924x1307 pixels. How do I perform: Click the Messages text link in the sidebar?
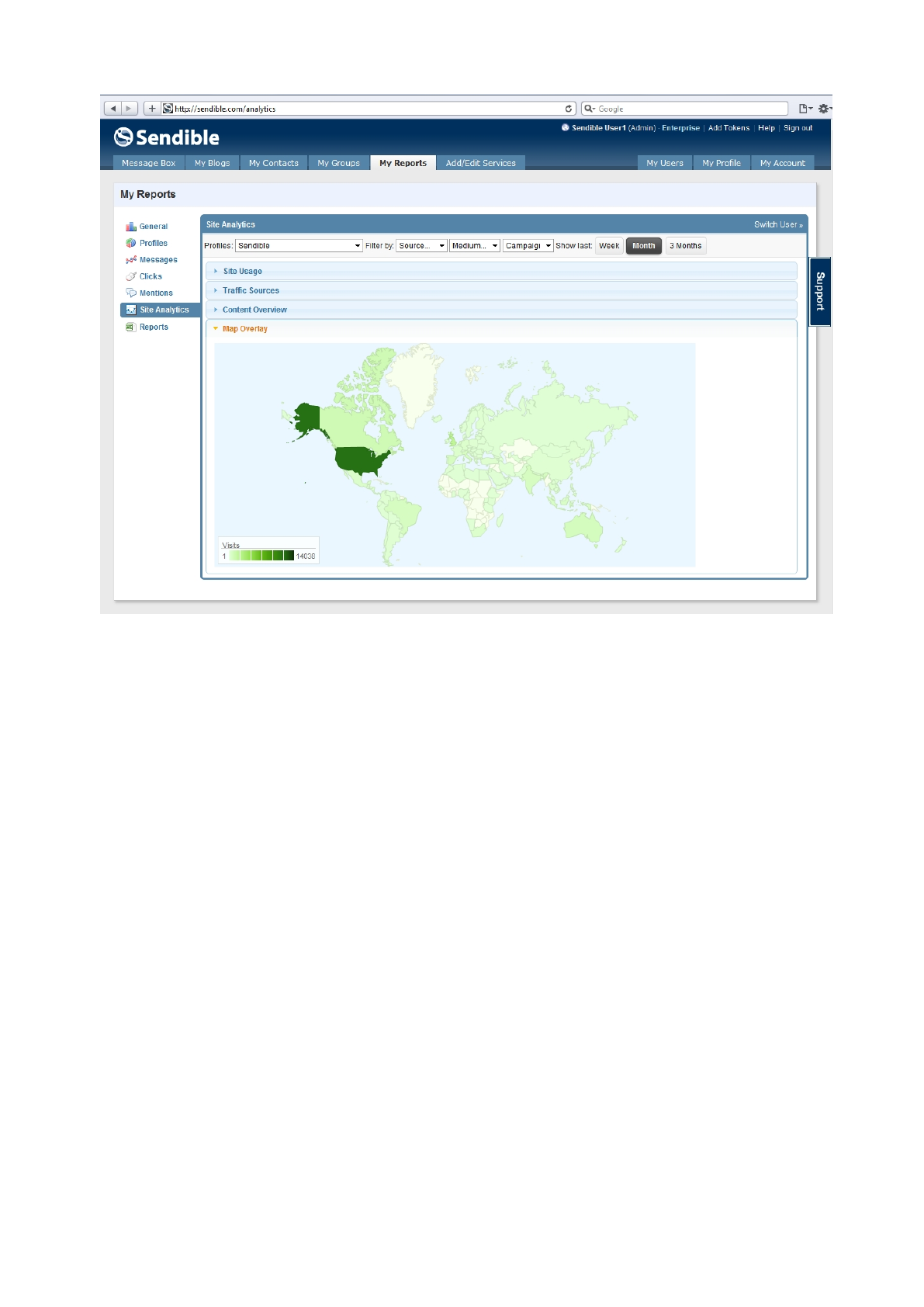coord(158,260)
